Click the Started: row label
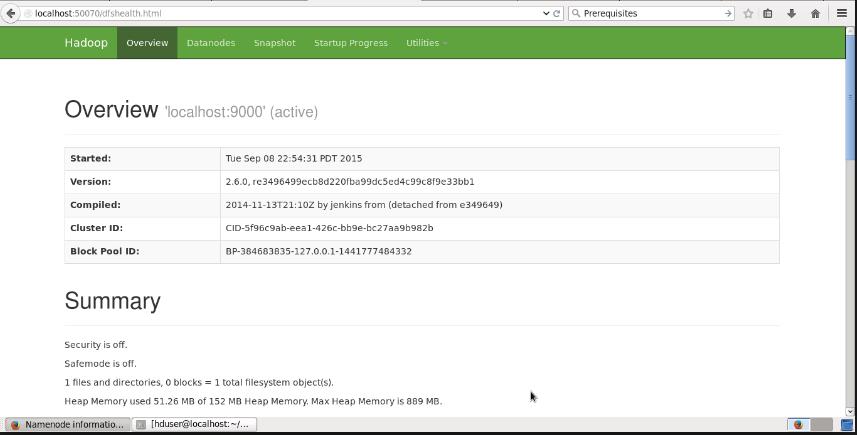The image size is (857, 435). (91, 158)
